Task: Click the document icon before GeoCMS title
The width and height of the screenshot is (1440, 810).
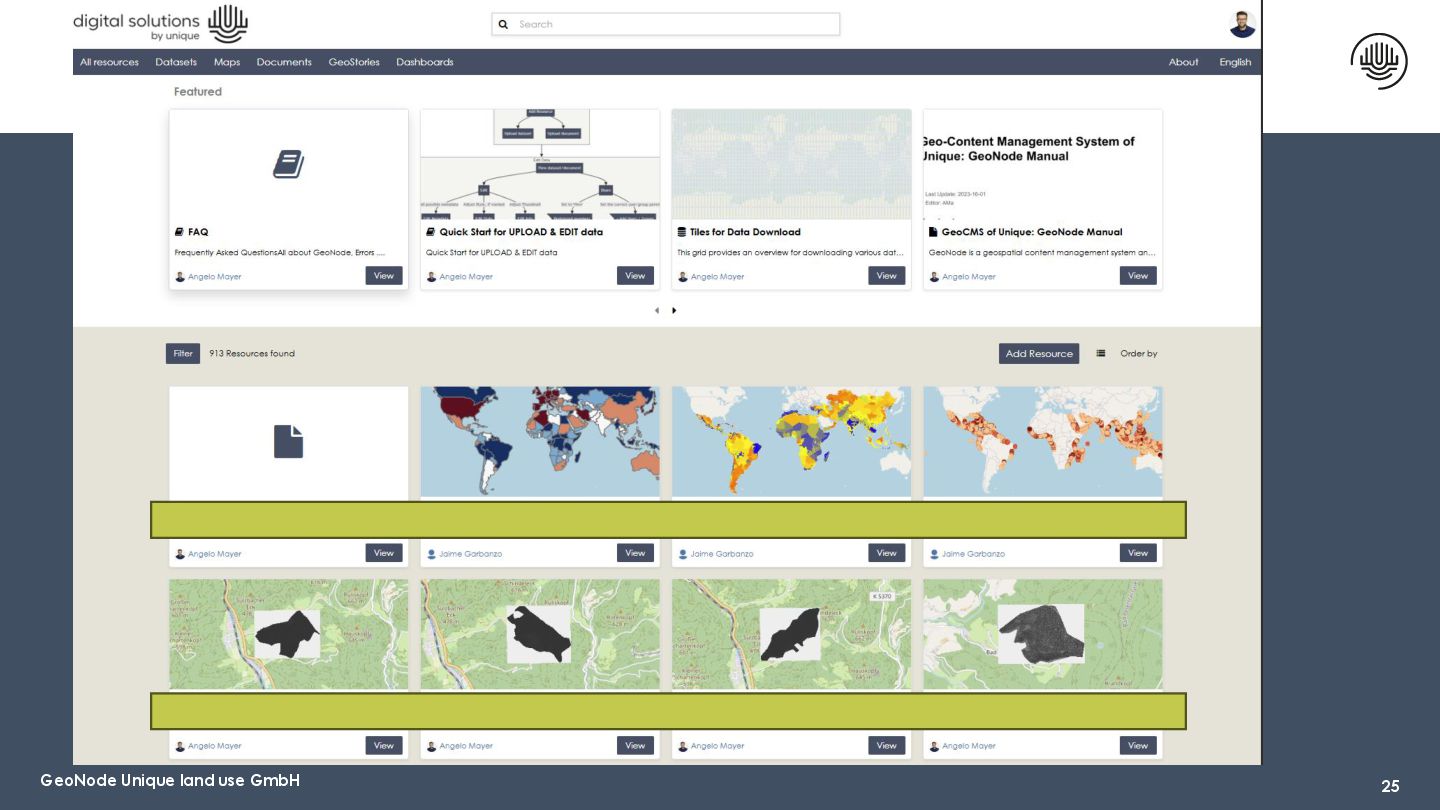Action: coord(933,232)
